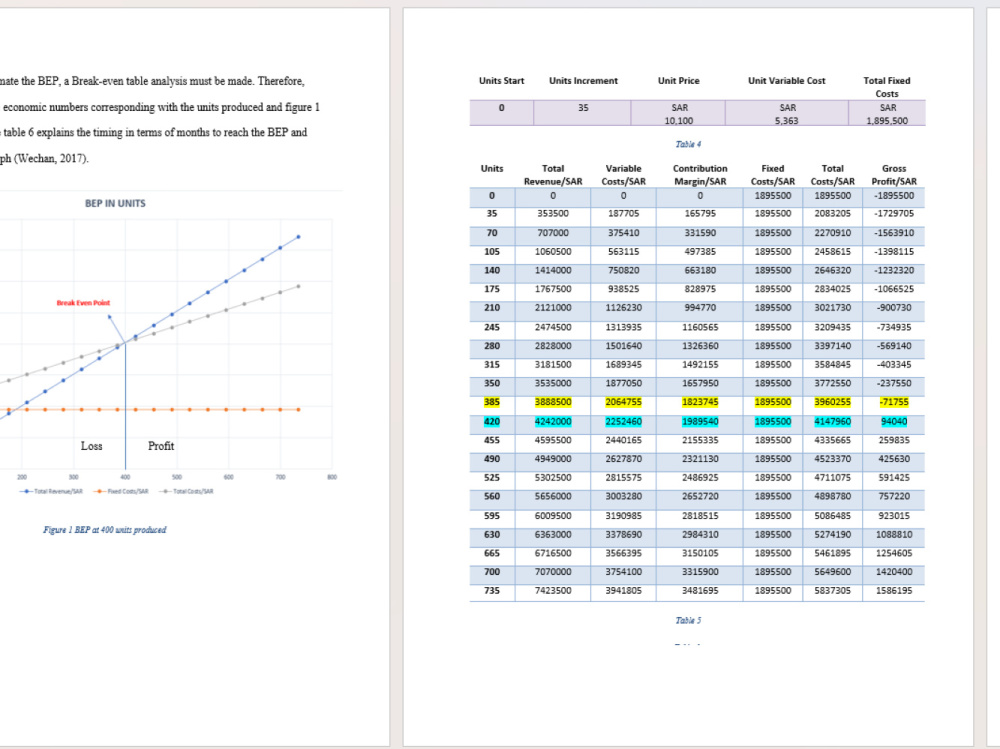1000x749 pixels.
Task: Click the "Variable Costs/SAR" column header
Action: point(623,175)
